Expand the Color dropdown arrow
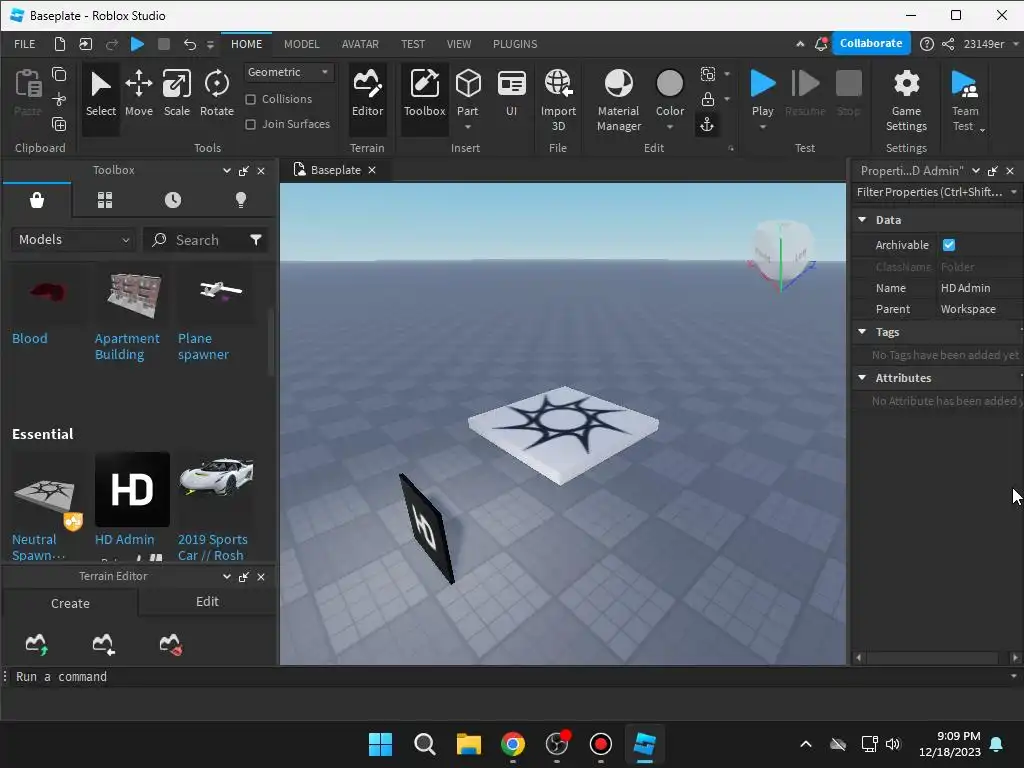1024x768 pixels. (x=669, y=127)
